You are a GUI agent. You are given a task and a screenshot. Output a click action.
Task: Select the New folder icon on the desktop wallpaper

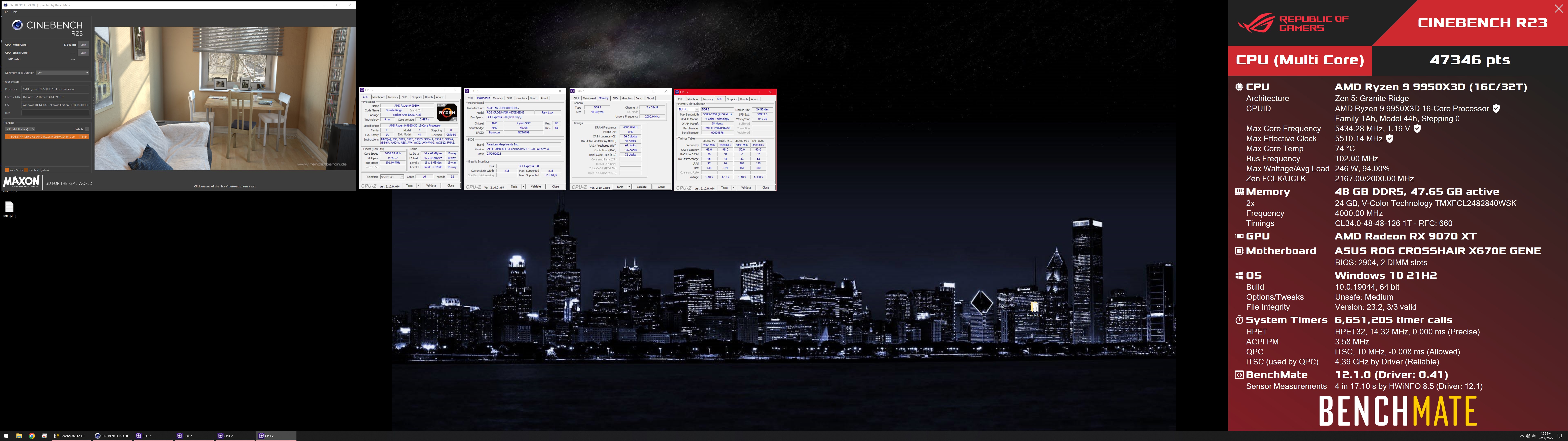coord(1034,309)
